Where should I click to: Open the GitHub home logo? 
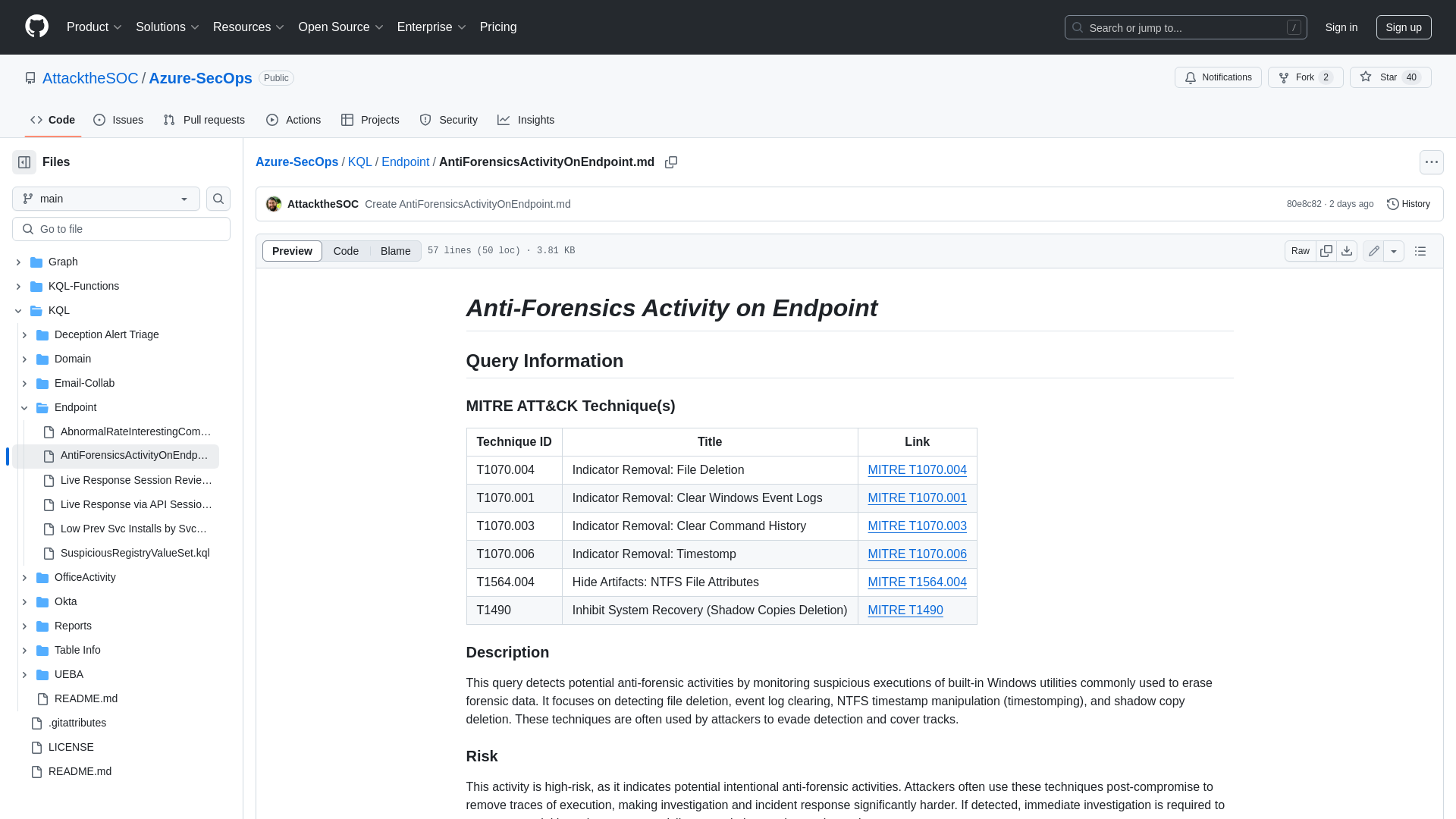click(x=36, y=27)
